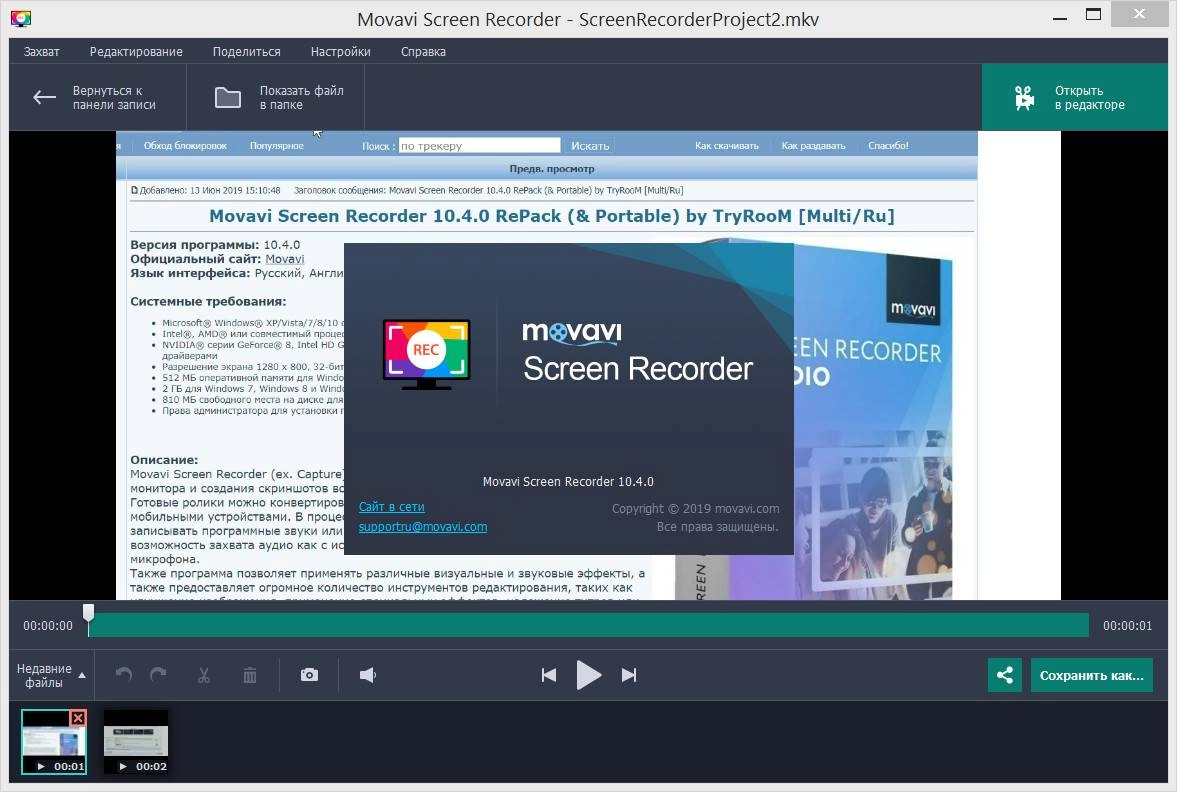Viewport: 1177px width, 792px height.
Task: Click Как раздавать in preview
Action: pos(813,146)
